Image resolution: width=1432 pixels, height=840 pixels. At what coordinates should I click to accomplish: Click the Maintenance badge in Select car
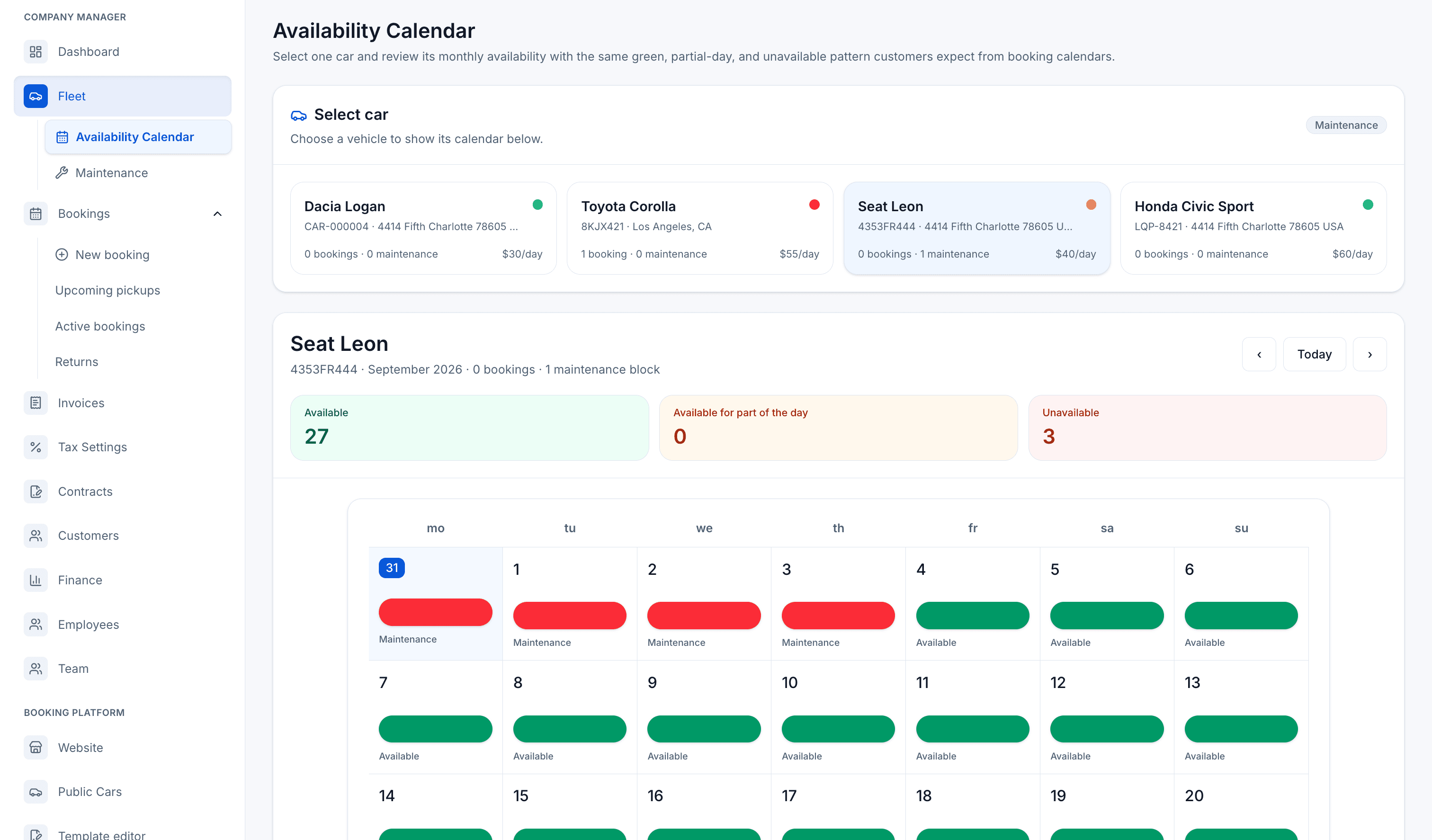1346,125
